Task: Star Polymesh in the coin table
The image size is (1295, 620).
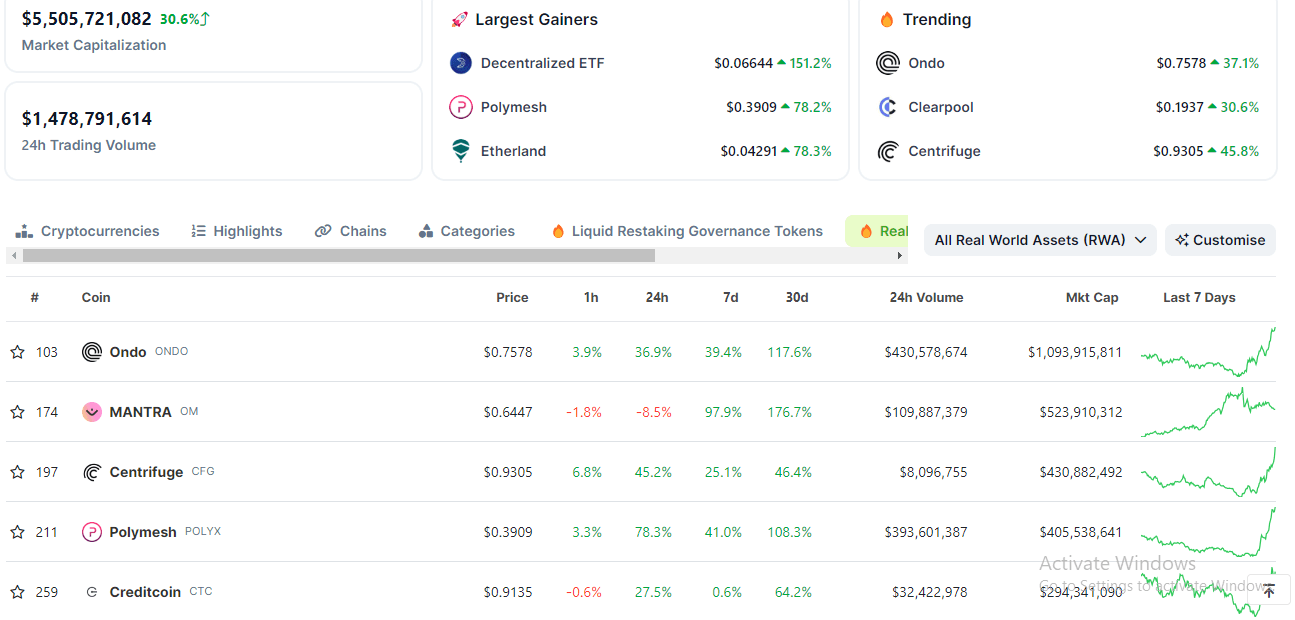Action: coord(17,532)
